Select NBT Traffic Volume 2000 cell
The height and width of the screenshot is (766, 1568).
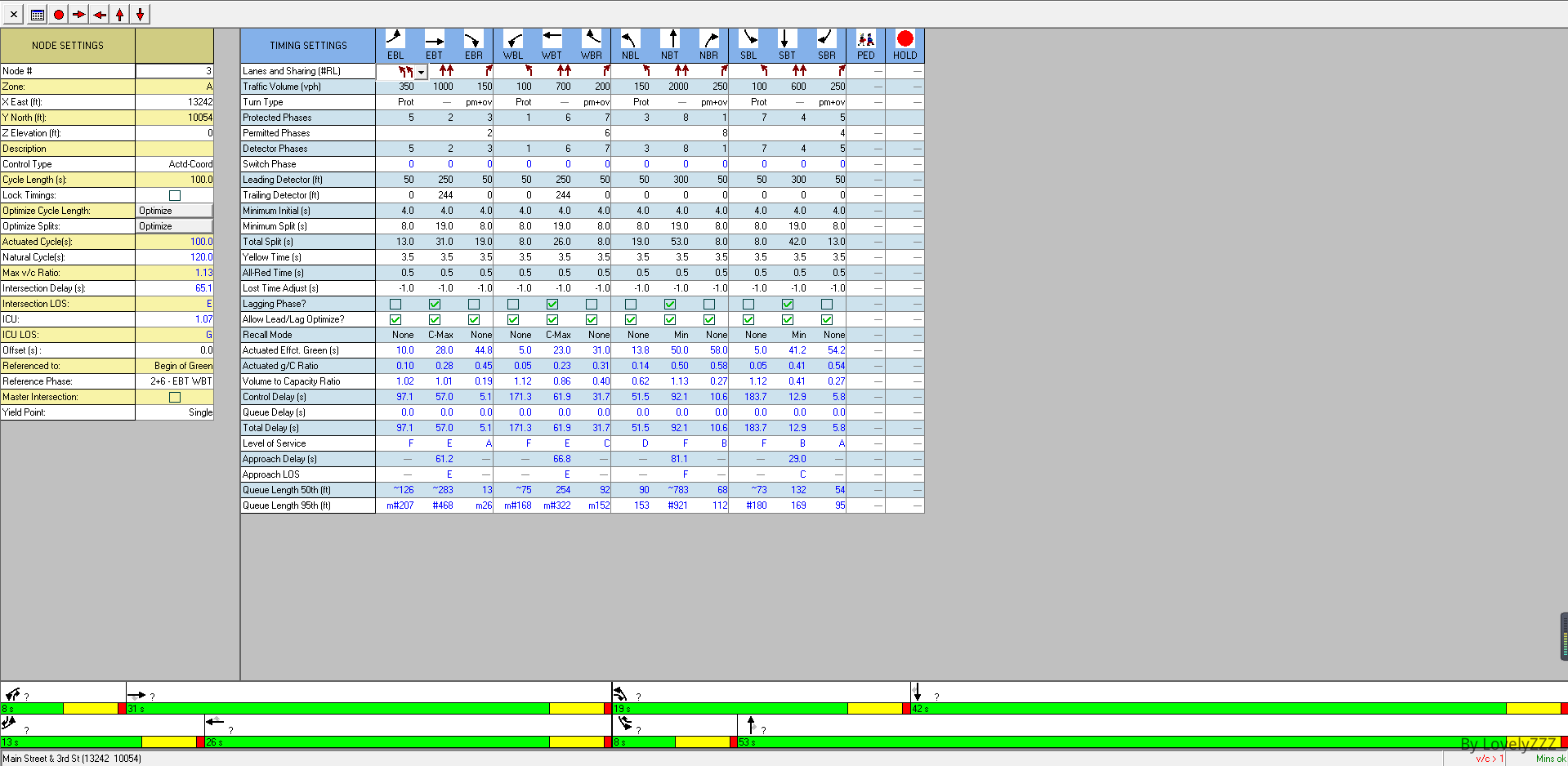pyautogui.click(x=670, y=87)
